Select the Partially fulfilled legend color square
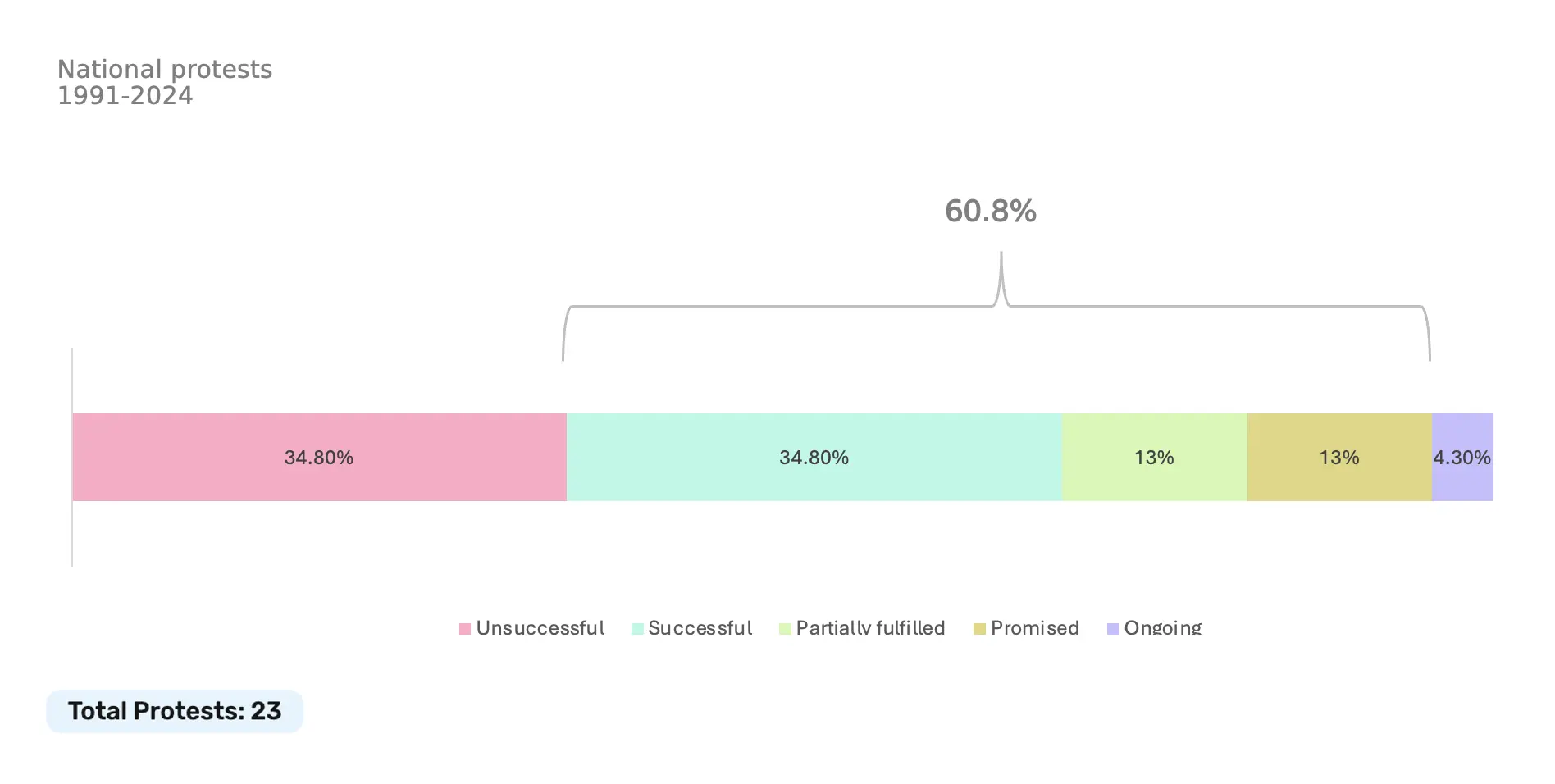Screen dimensions: 1555x784 coord(785,629)
